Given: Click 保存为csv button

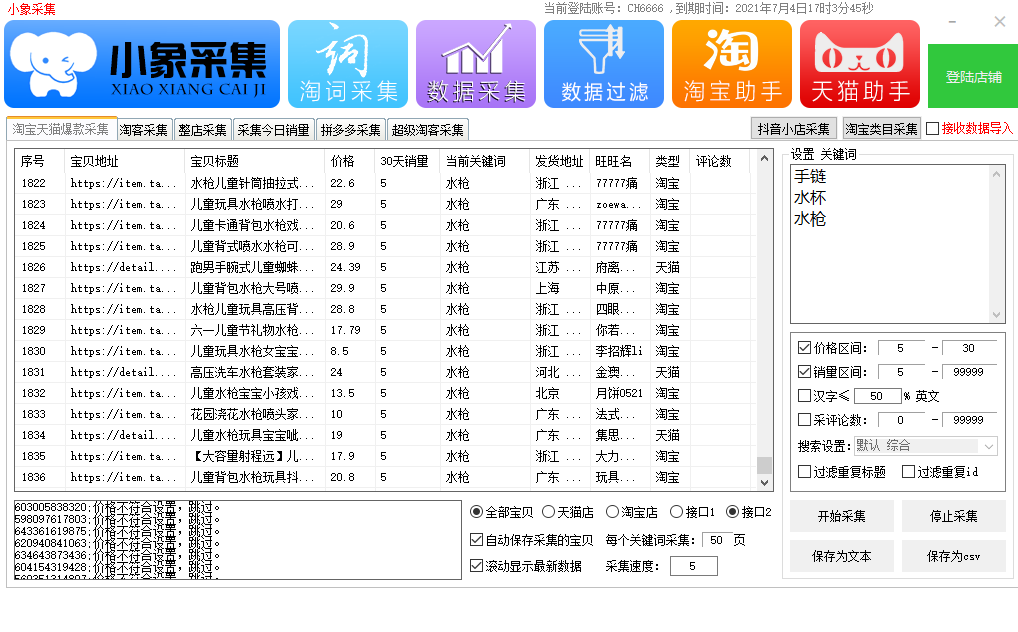Looking at the screenshot, I should (x=953, y=556).
